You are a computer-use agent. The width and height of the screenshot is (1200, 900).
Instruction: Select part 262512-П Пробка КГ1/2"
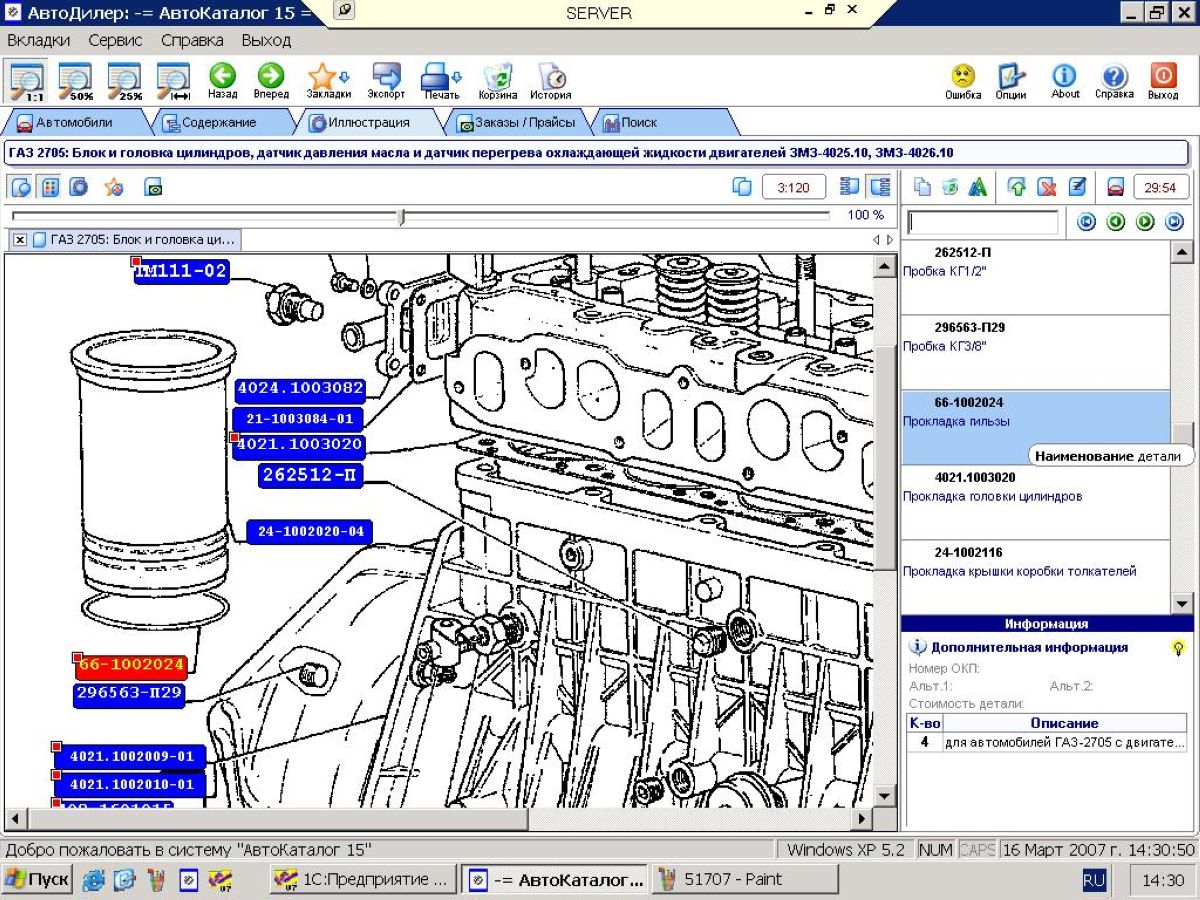(1035, 277)
